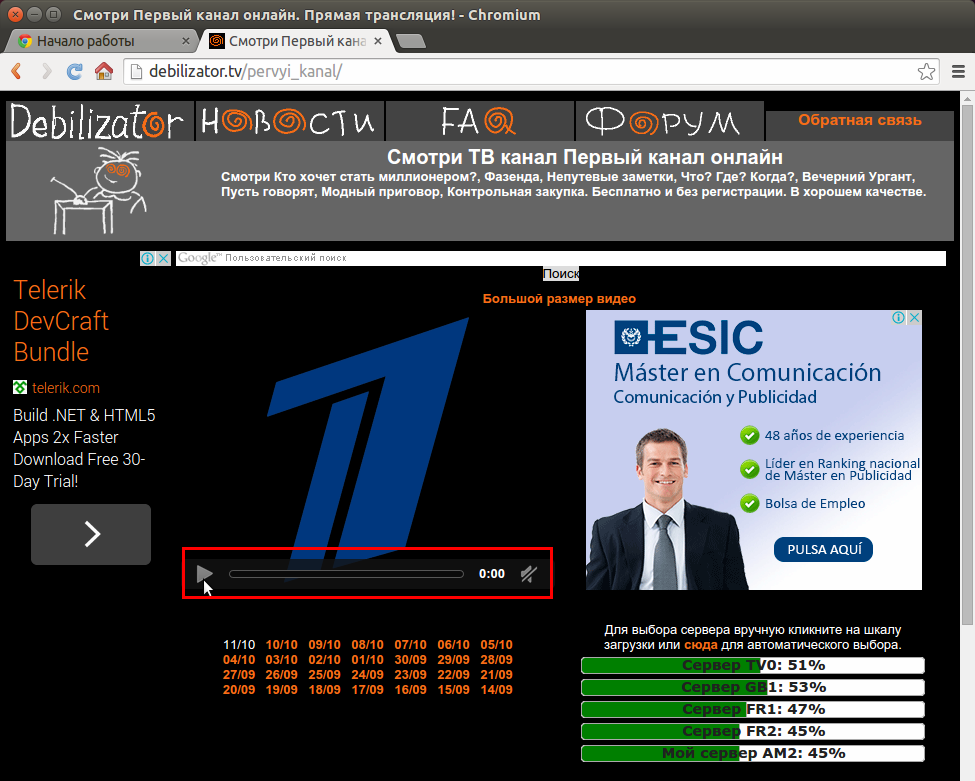Image resolution: width=975 pixels, height=781 pixels.
Task: Click the Google custom search field
Action: click(x=560, y=258)
